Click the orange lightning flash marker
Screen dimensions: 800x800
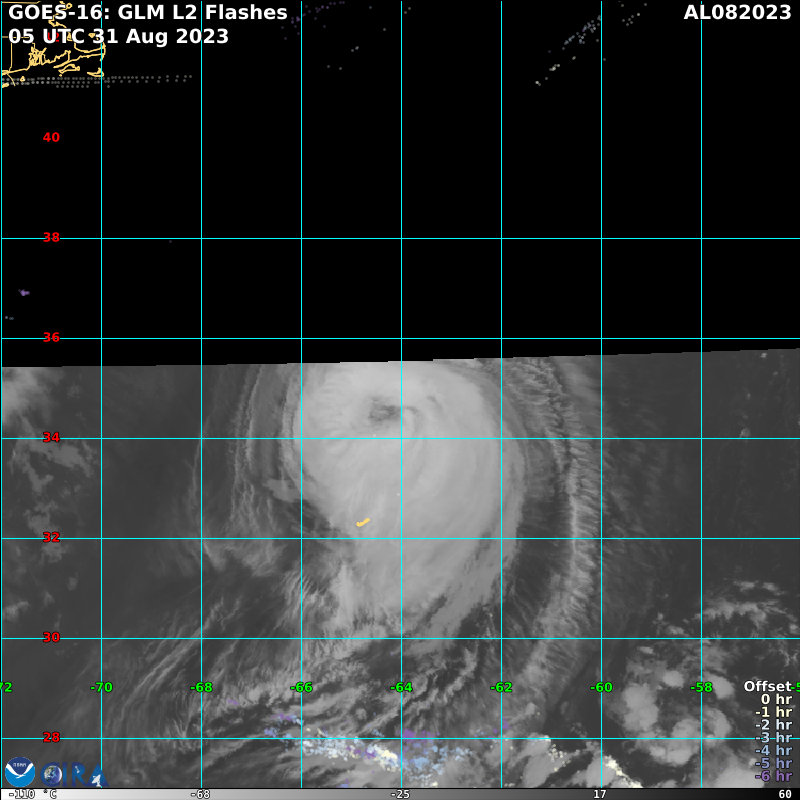[363, 522]
